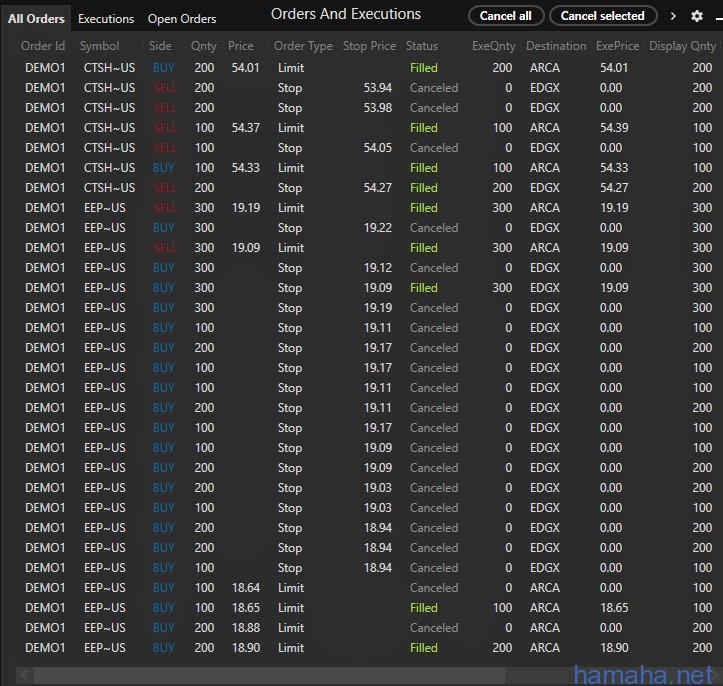723x686 pixels.
Task: Click the ExePrice column header
Action: click(x=618, y=46)
